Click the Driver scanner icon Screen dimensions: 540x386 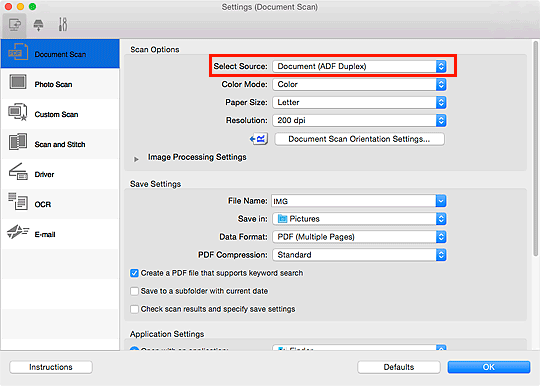18,172
